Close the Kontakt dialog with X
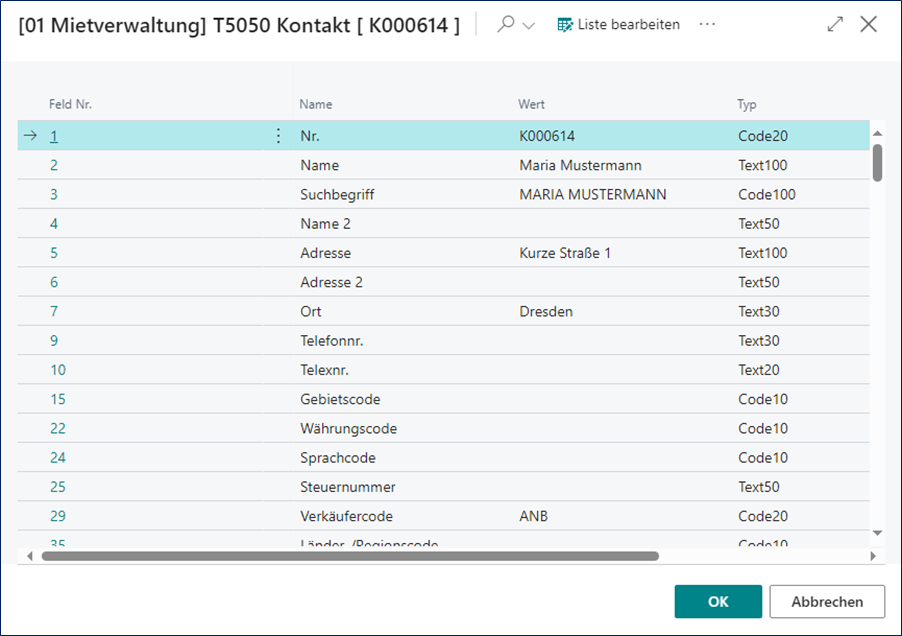The width and height of the screenshot is (902, 636). coord(868,24)
